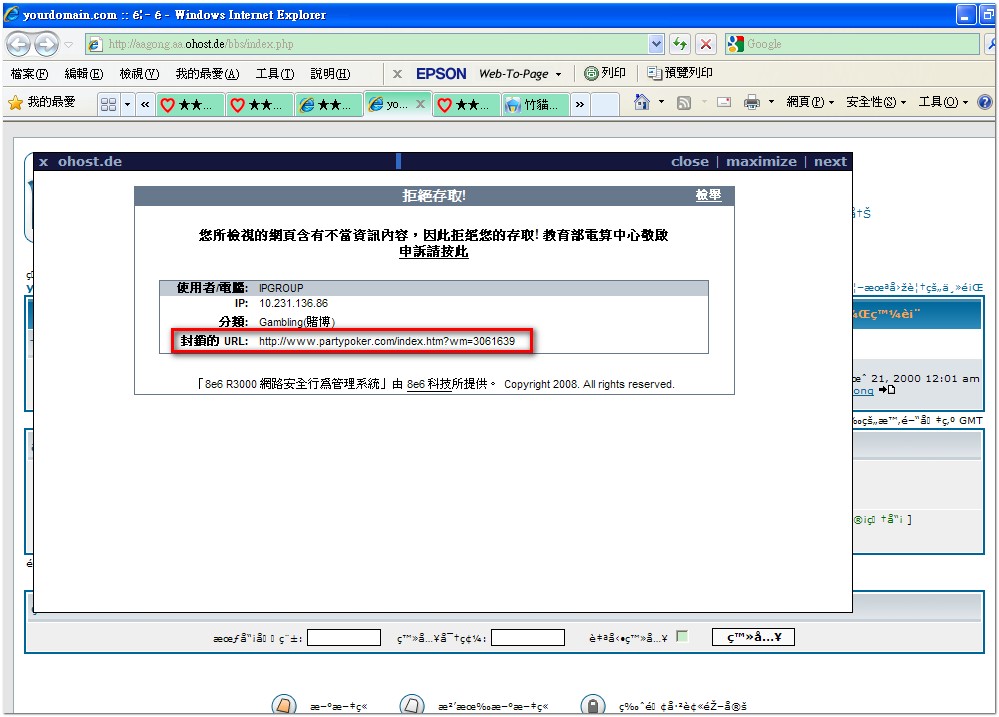Toggle the checkbox in the login form
The height and width of the screenshot is (717, 999).
[x=682, y=636]
